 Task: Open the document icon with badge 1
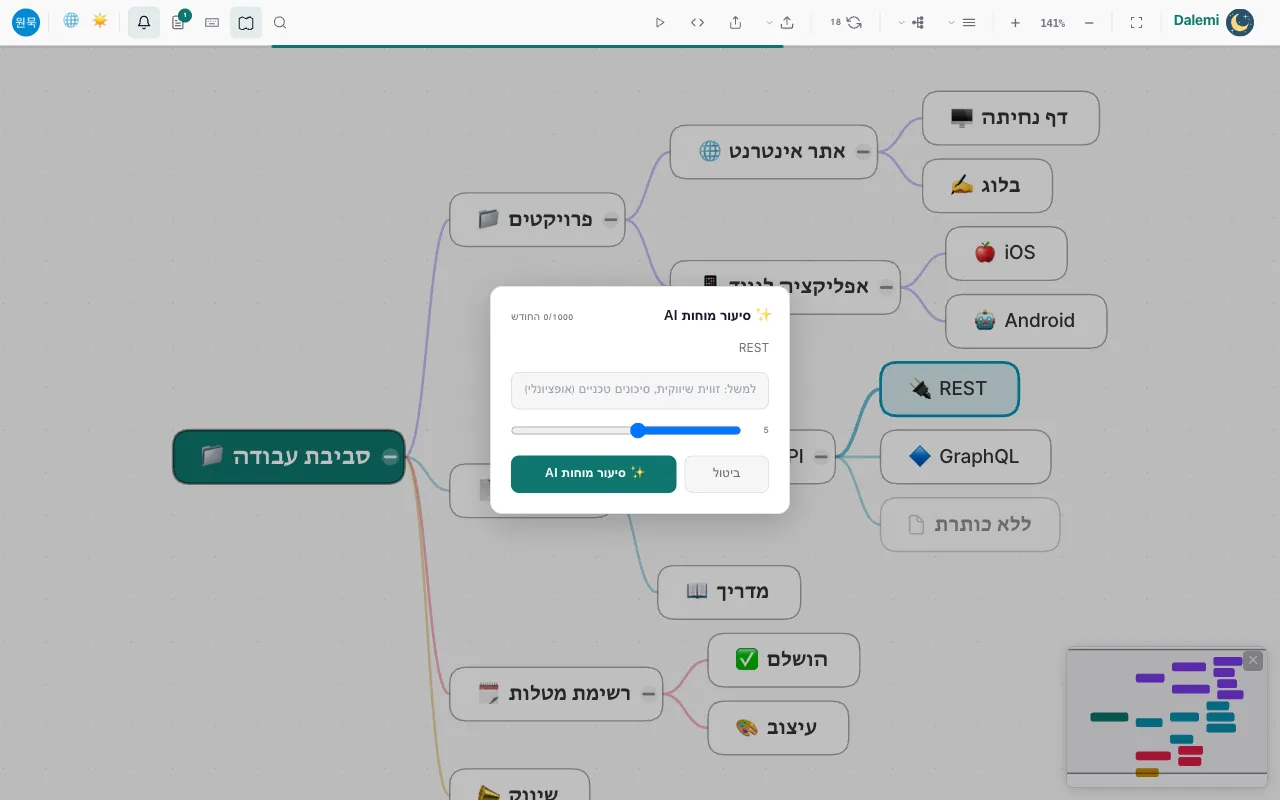point(178,22)
